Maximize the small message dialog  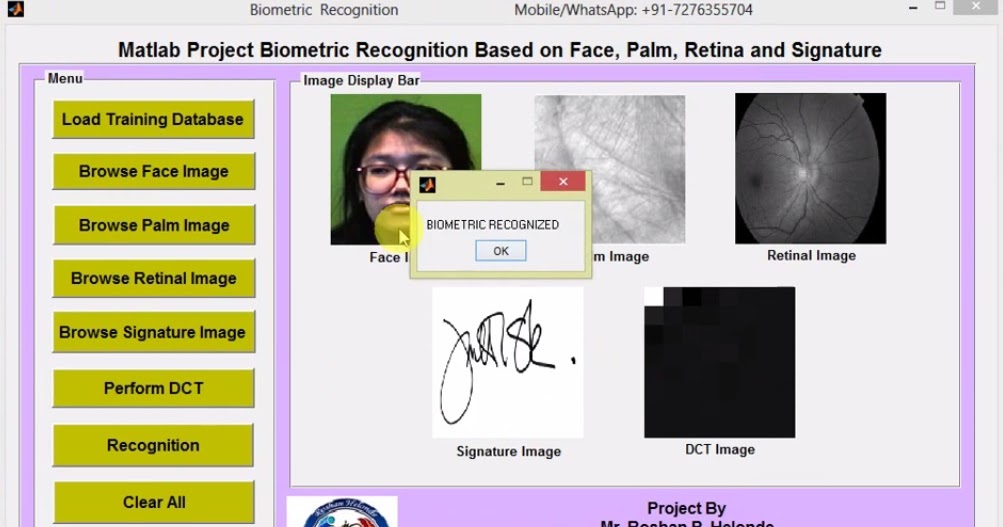pos(527,182)
